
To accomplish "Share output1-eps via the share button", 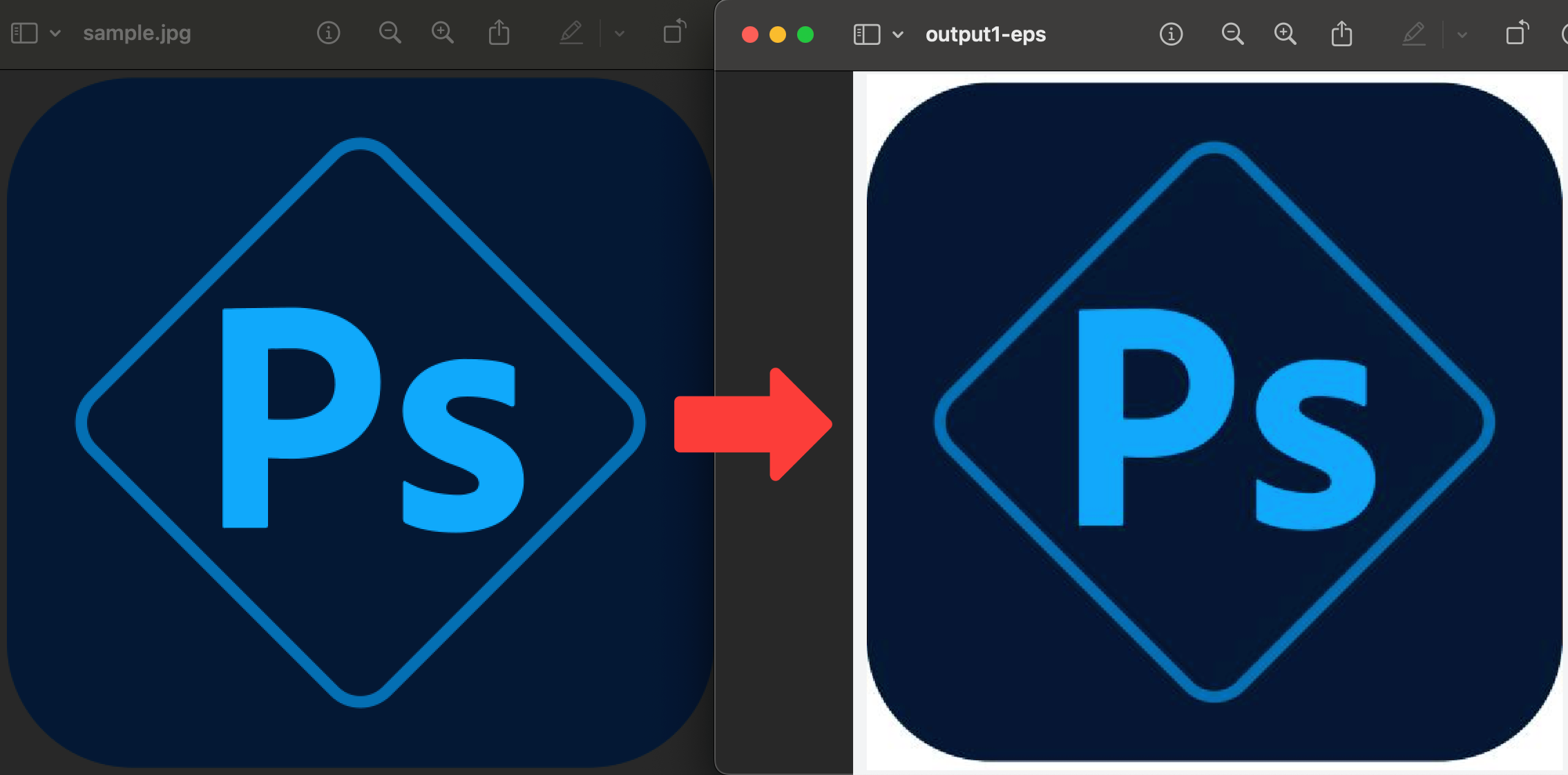I will click(x=1341, y=34).
